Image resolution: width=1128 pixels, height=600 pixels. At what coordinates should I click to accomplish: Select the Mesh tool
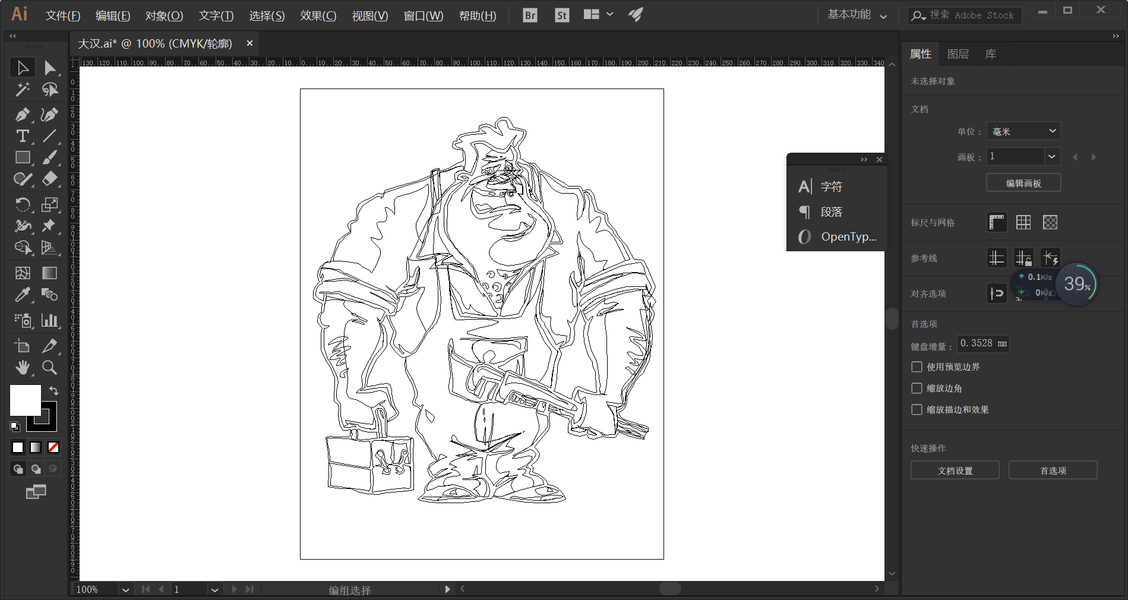[x=22, y=273]
